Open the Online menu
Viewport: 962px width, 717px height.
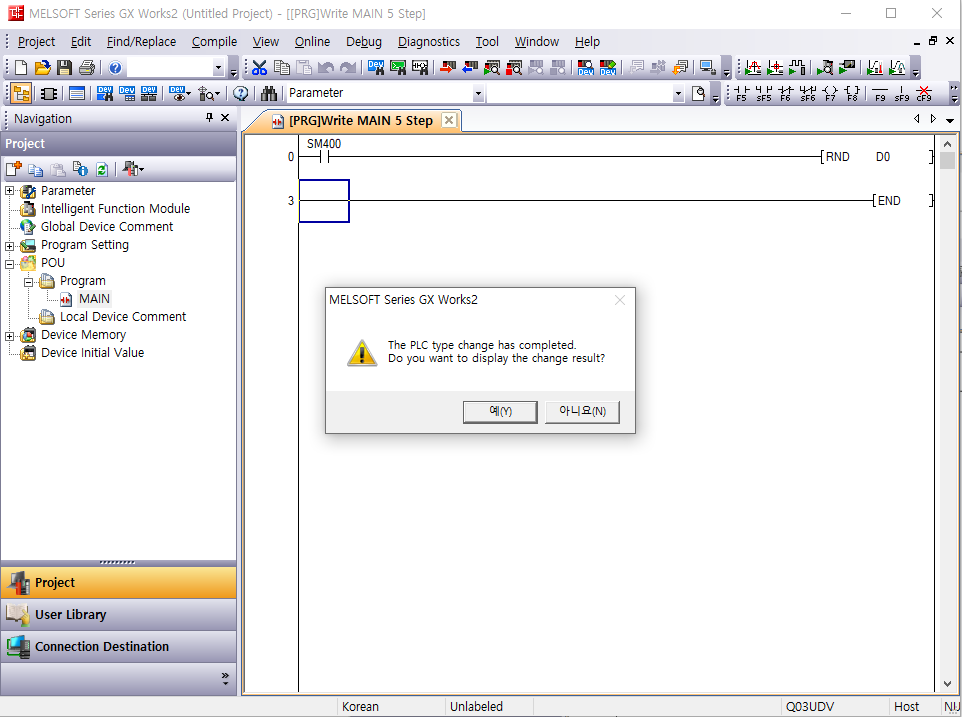[x=312, y=42]
